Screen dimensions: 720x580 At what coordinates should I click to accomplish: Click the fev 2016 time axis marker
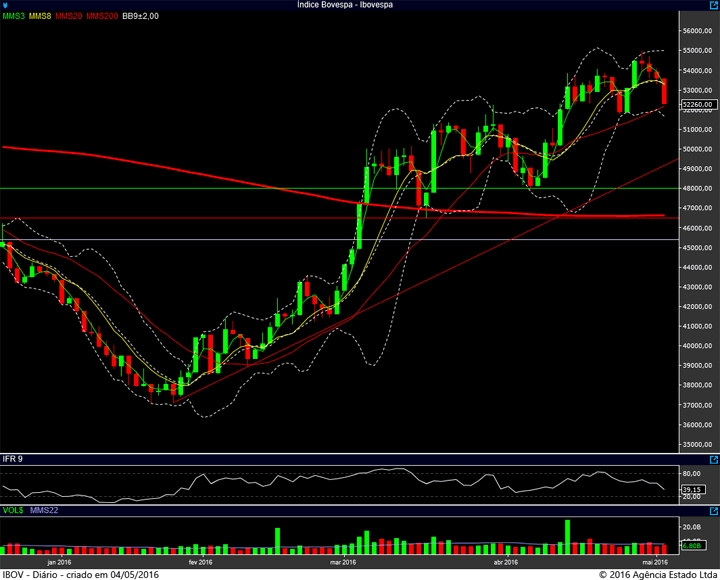coord(201,562)
